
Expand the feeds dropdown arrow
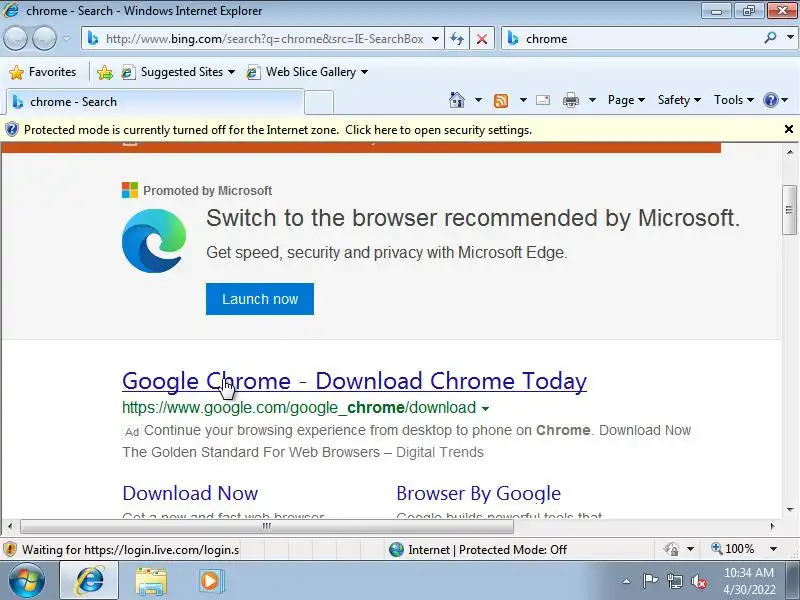coord(523,100)
